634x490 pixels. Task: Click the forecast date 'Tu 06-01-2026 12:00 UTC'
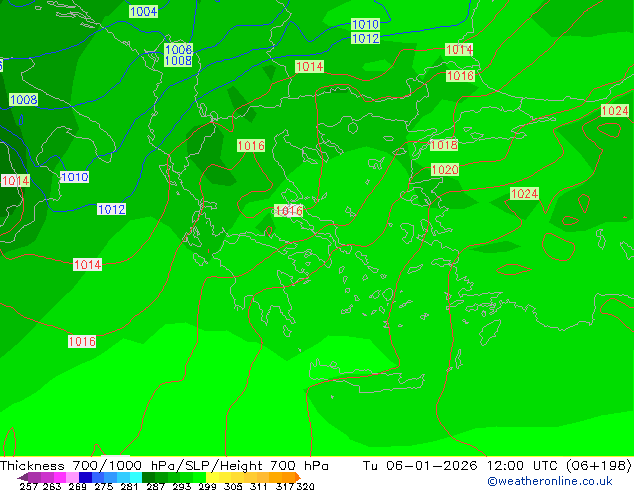click(x=462, y=466)
